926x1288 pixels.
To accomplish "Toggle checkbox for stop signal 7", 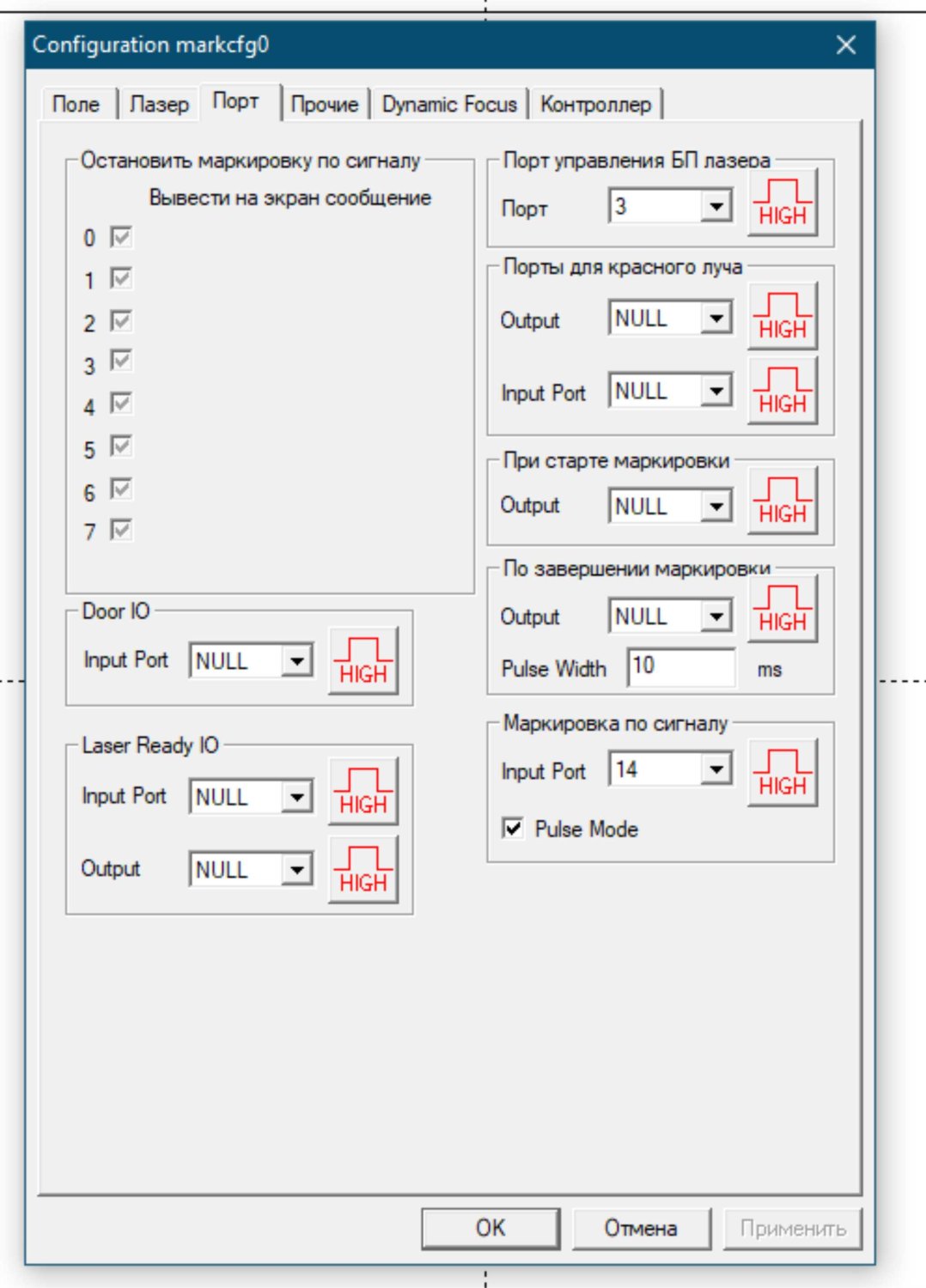I will [121, 530].
